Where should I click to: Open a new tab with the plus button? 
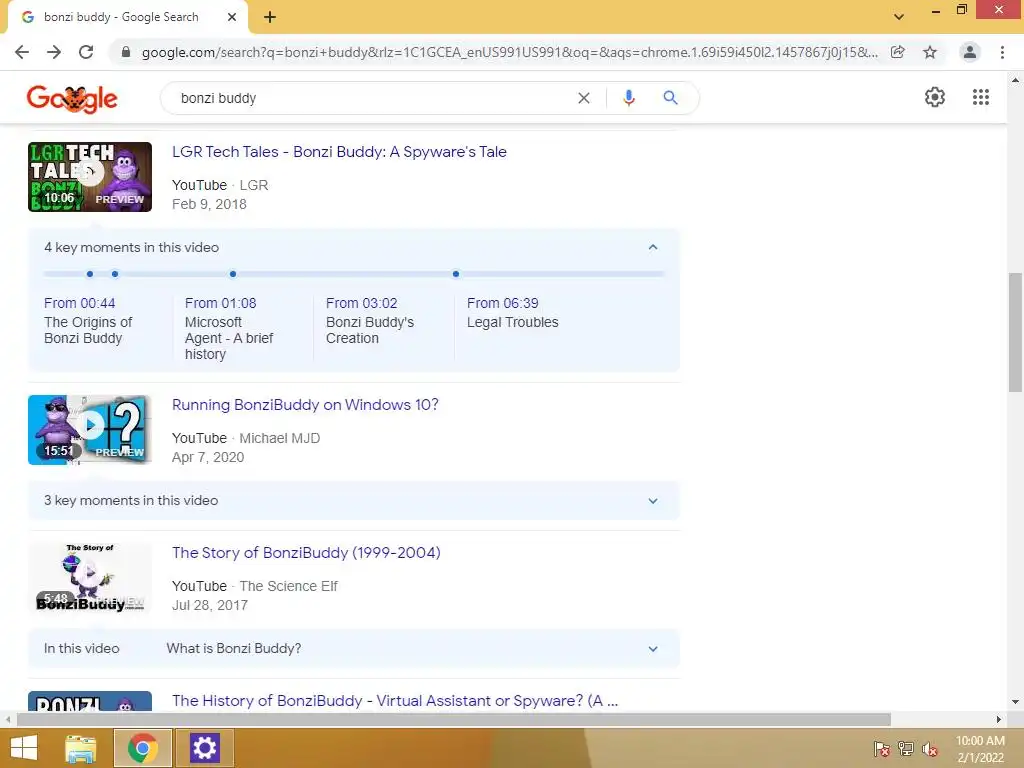coord(270,18)
